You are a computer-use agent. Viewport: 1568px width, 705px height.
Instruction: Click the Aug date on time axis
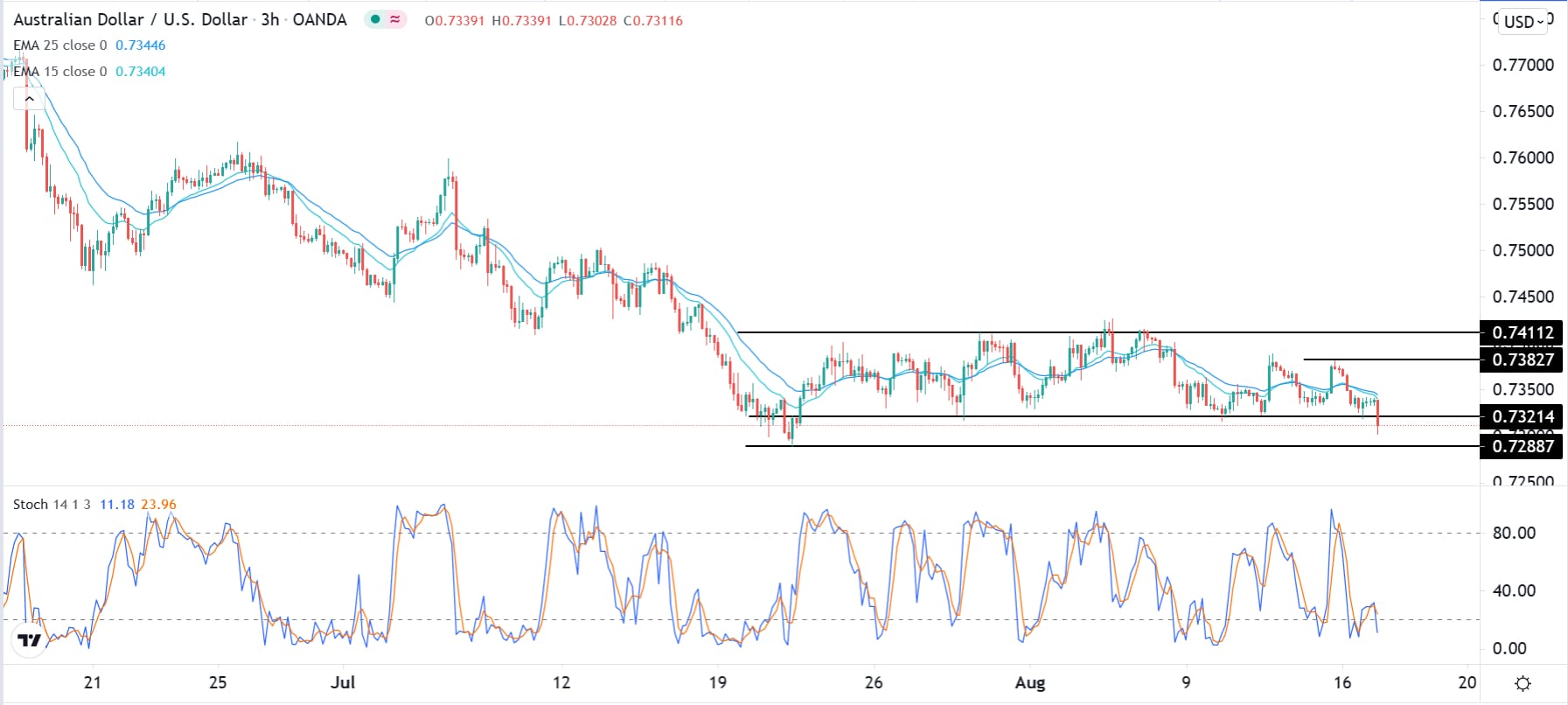point(1030,683)
